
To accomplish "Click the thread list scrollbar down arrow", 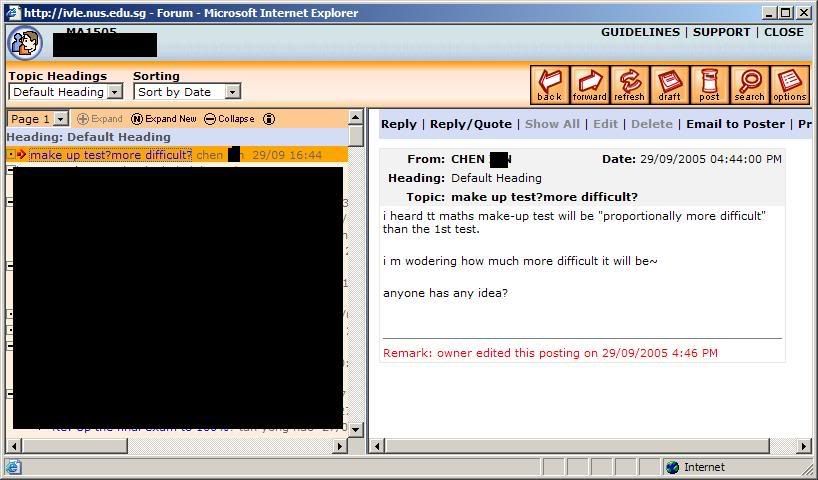I will (x=356, y=429).
